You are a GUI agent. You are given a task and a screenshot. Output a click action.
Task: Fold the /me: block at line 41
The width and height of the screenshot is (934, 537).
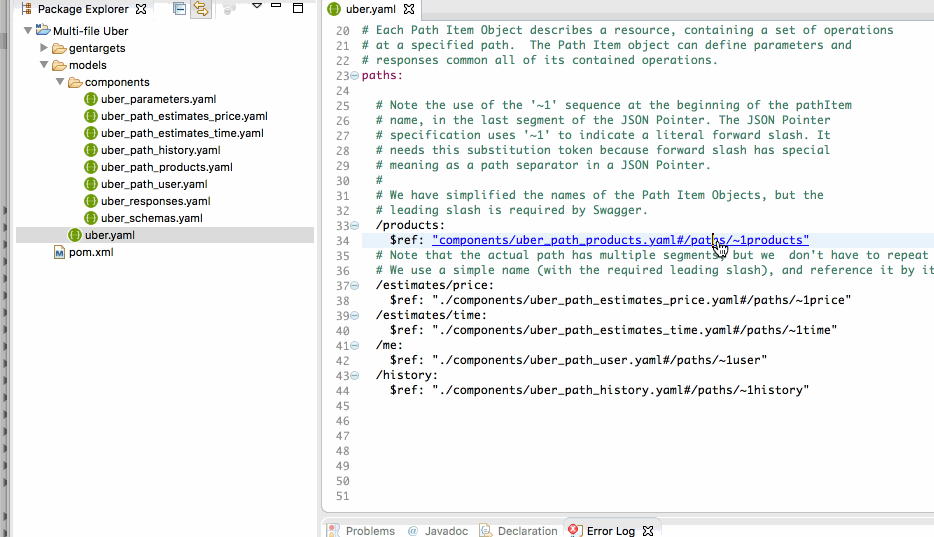tap(354, 345)
